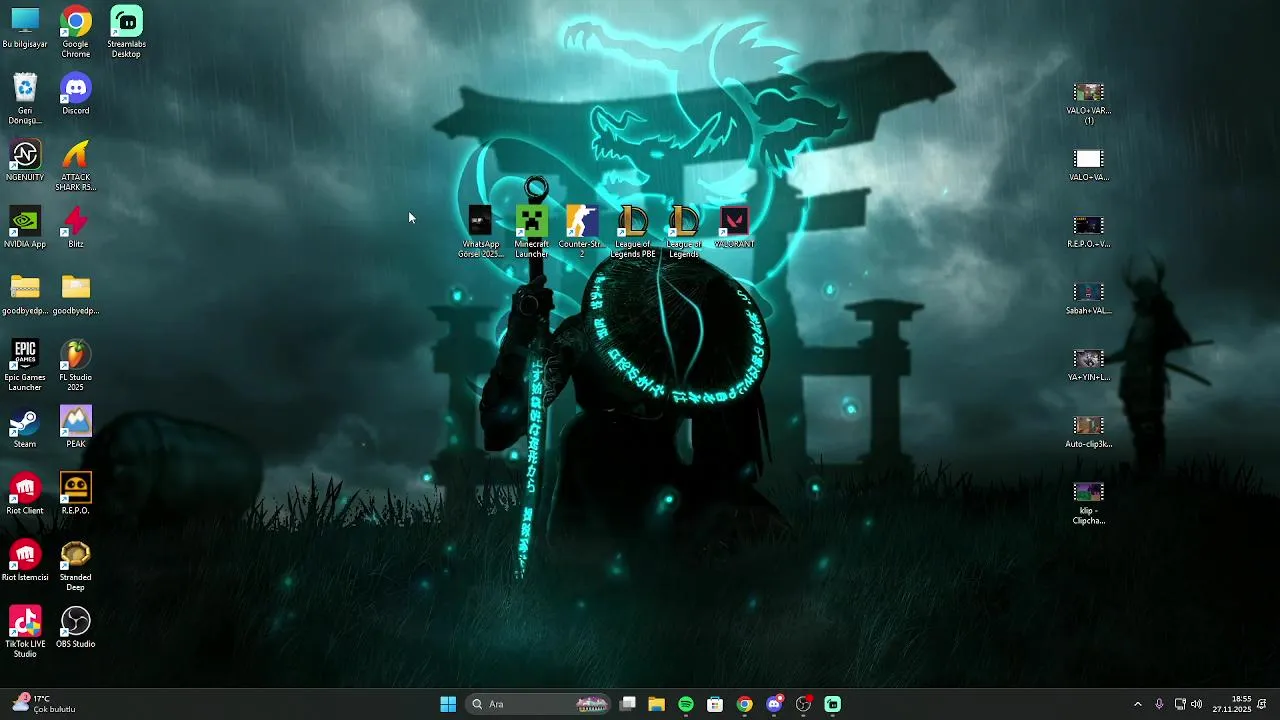Select Streamlabs Desktop shortcut on desktop
1280x720 pixels.
(x=126, y=31)
